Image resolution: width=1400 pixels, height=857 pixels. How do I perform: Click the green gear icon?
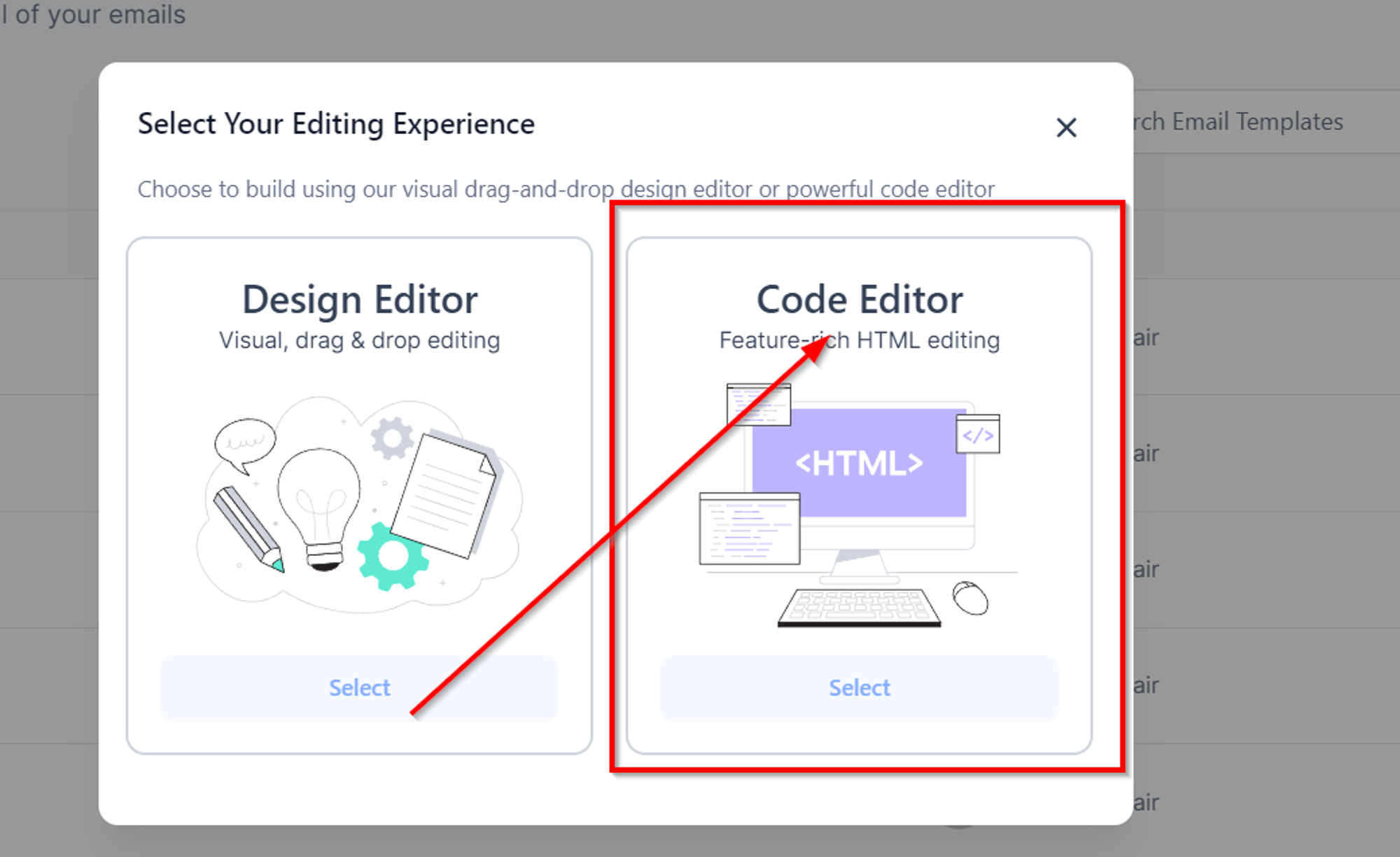pos(393,557)
